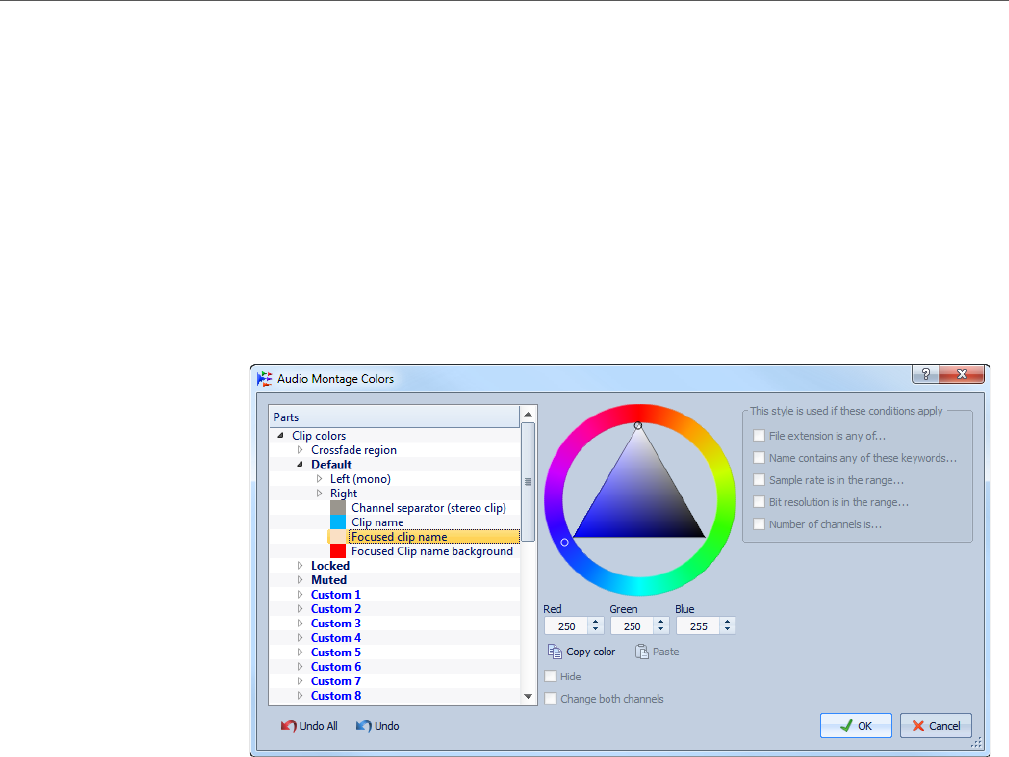This screenshot has height=757, width=1009.
Task: Click the Blue value field
Action: [699, 626]
